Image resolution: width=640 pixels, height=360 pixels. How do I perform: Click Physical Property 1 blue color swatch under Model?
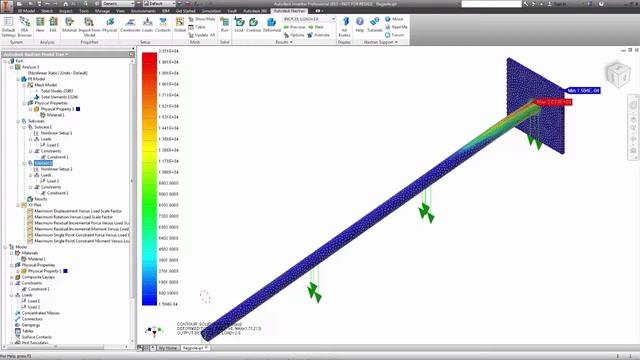pyautogui.click(x=65, y=271)
